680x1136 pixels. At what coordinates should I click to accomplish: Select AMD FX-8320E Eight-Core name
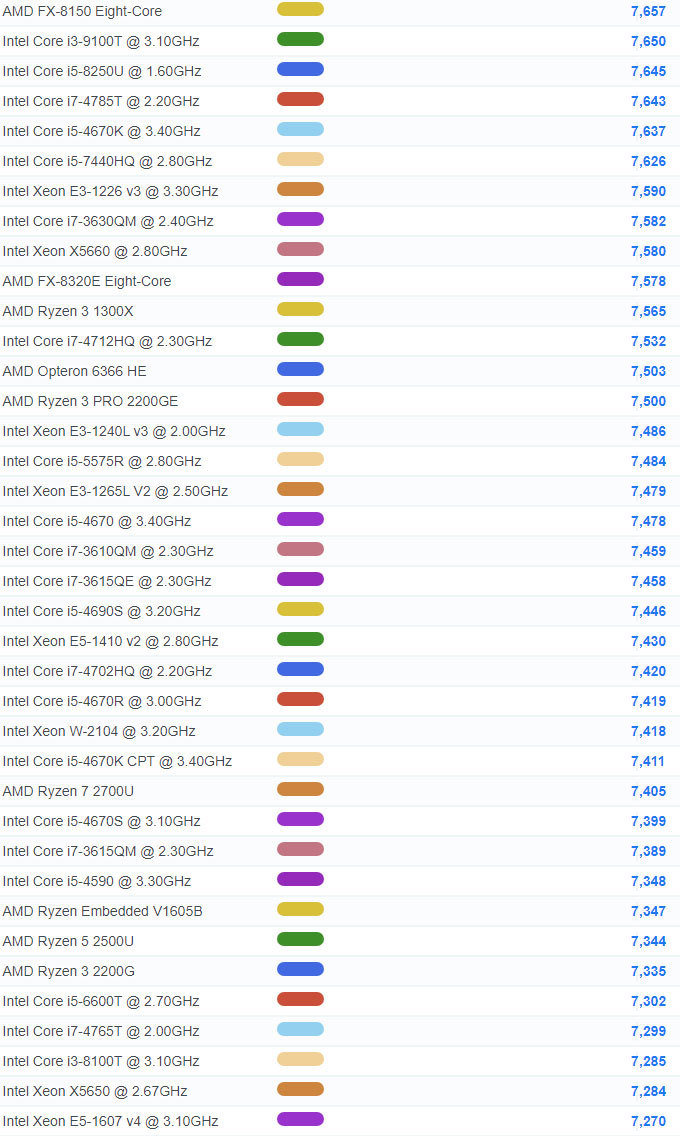tap(87, 281)
